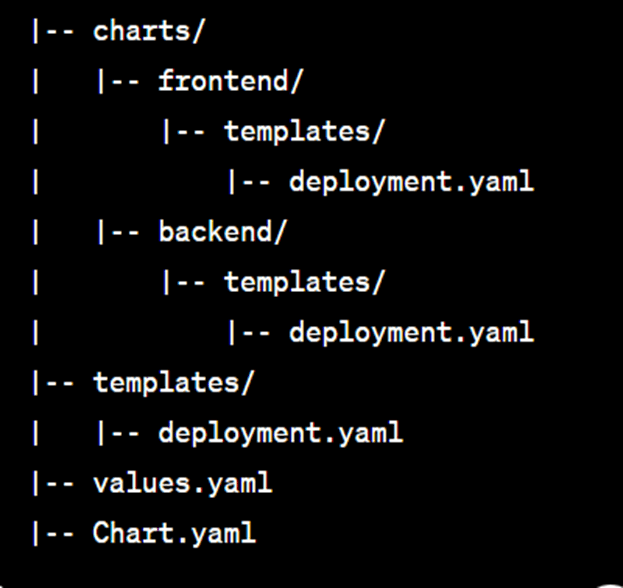Click the branch marker before top-level templates/
Screen dimensions: 623x588
click(x=53, y=383)
